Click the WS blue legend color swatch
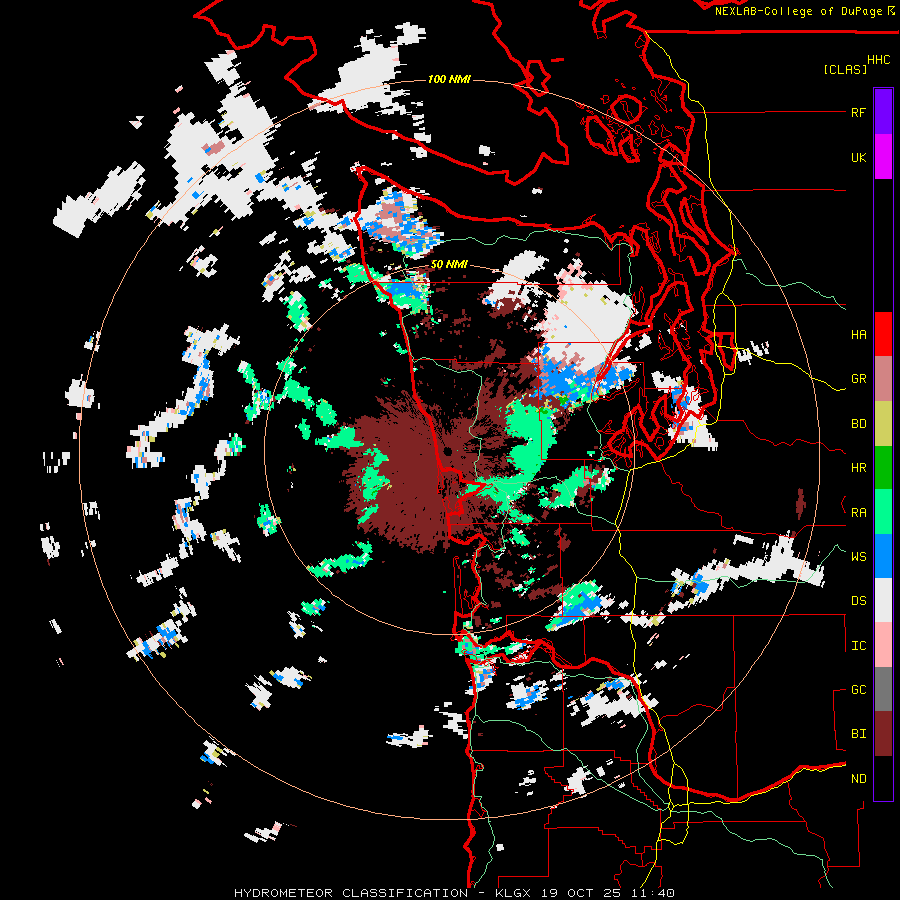The image size is (900, 900). click(x=883, y=556)
